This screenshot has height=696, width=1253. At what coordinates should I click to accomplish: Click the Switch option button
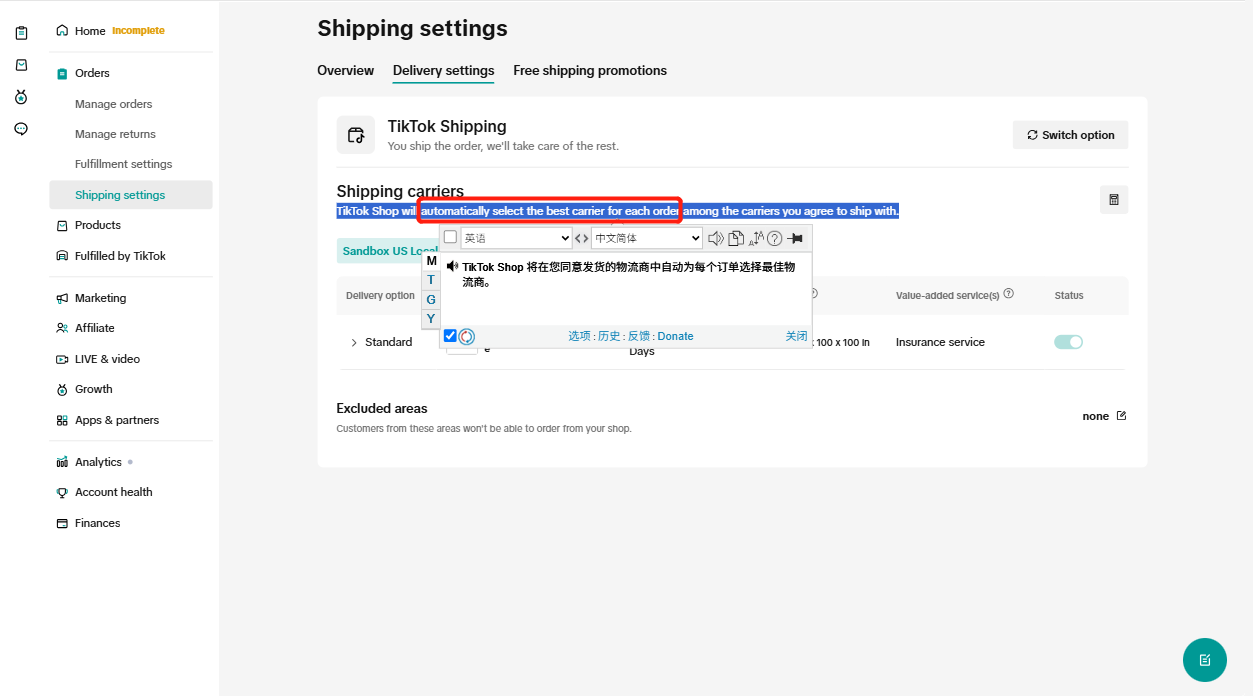pos(1070,135)
